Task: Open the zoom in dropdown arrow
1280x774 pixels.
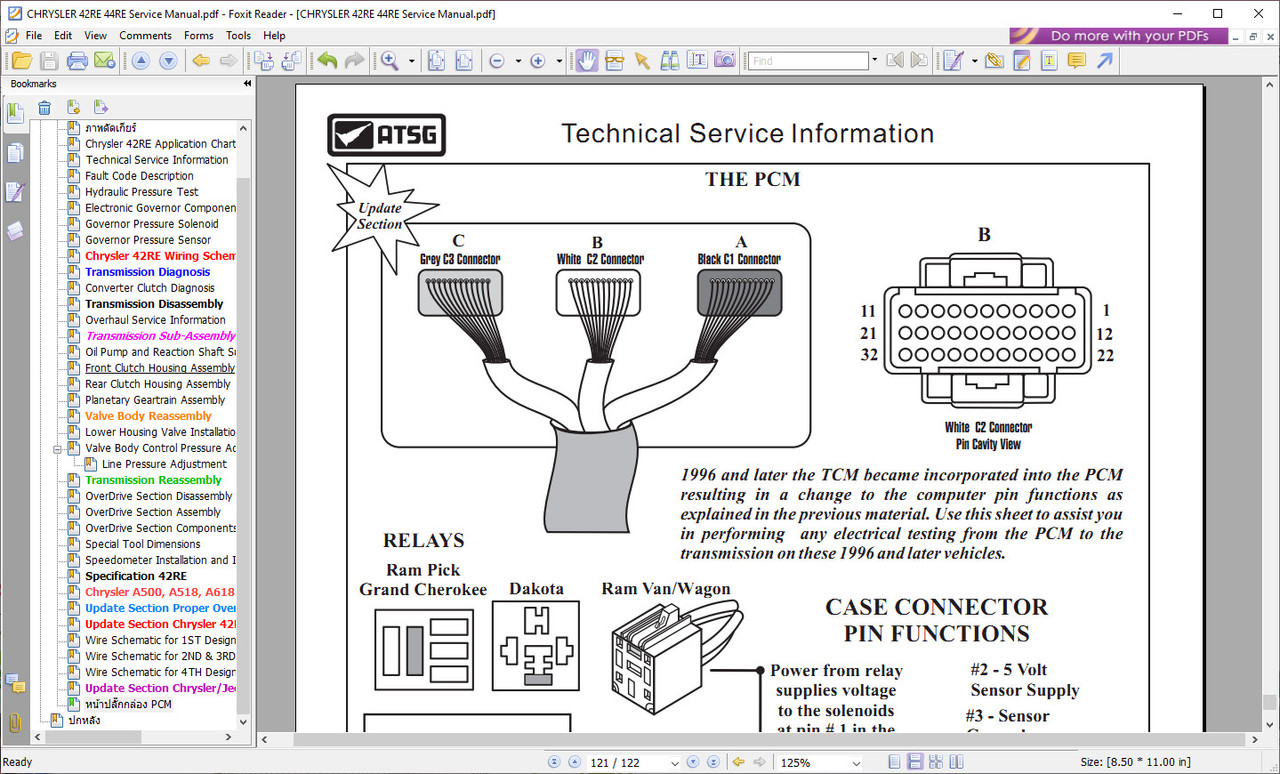Action: [559, 61]
